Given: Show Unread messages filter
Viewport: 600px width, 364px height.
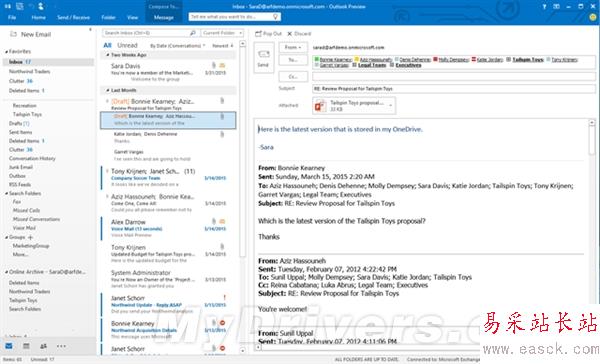Looking at the screenshot, I should pyautogui.click(x=127, y=45).
